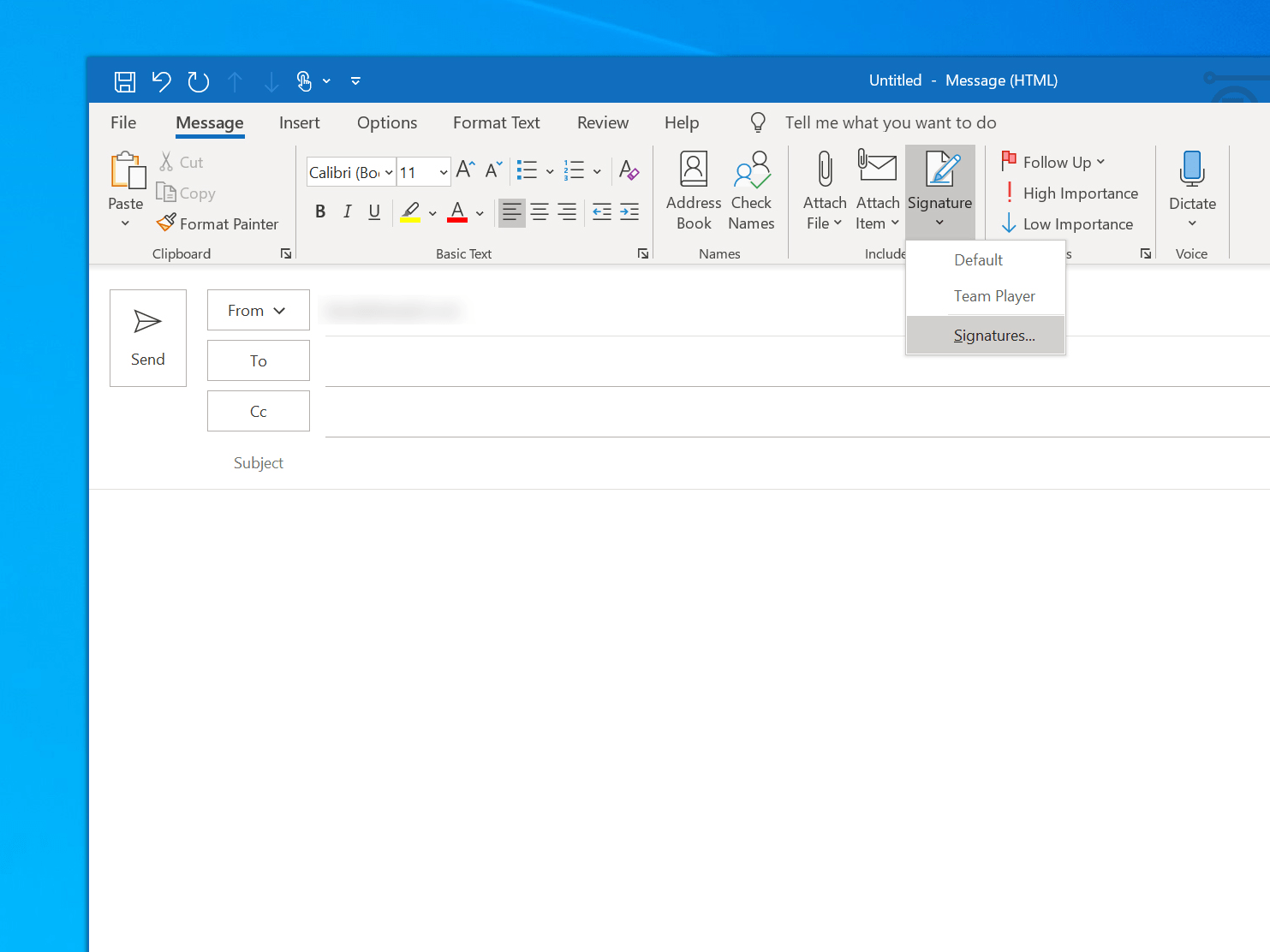Mark message Low Importance
Image resolution: width=1270 pixels, height=952 pixels.
click(x=1068, y=224)
